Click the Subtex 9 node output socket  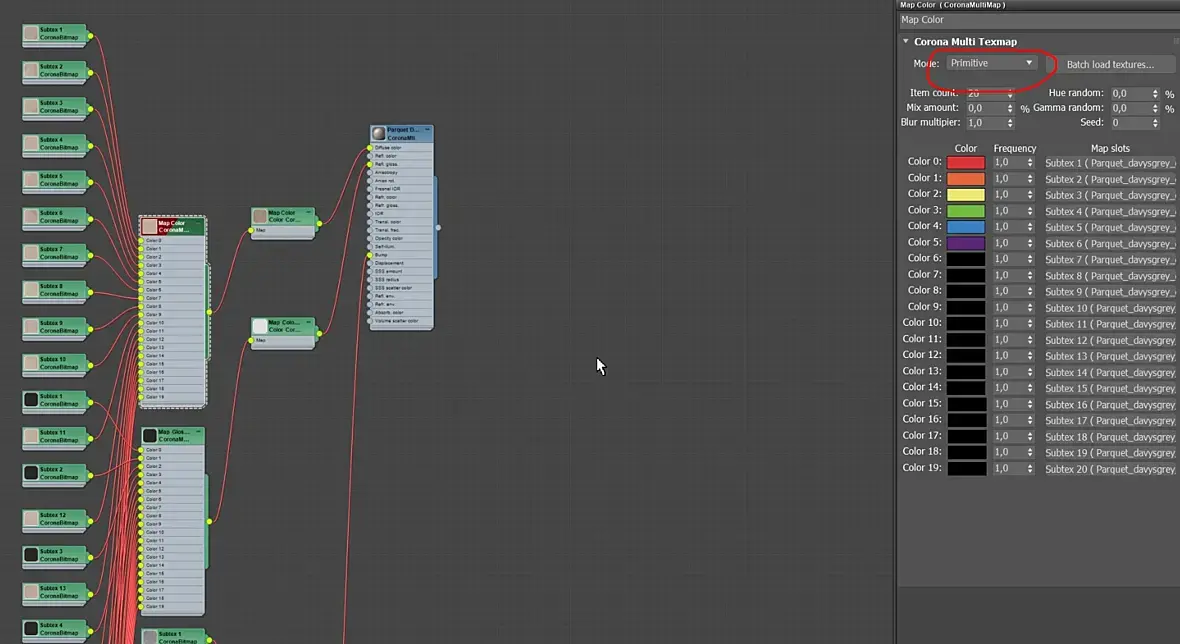(90, 329)
